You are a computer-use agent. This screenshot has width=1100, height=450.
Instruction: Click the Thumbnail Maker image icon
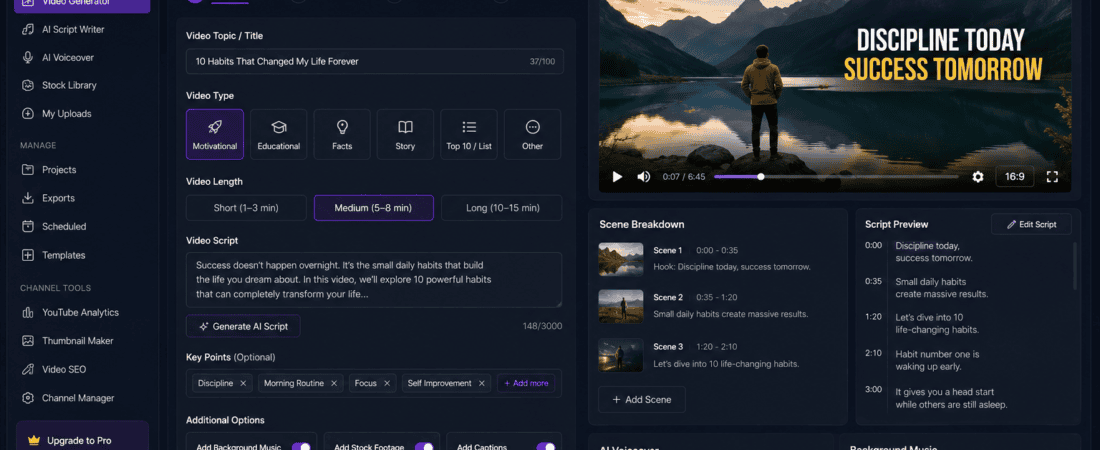(x=28, y=340)
